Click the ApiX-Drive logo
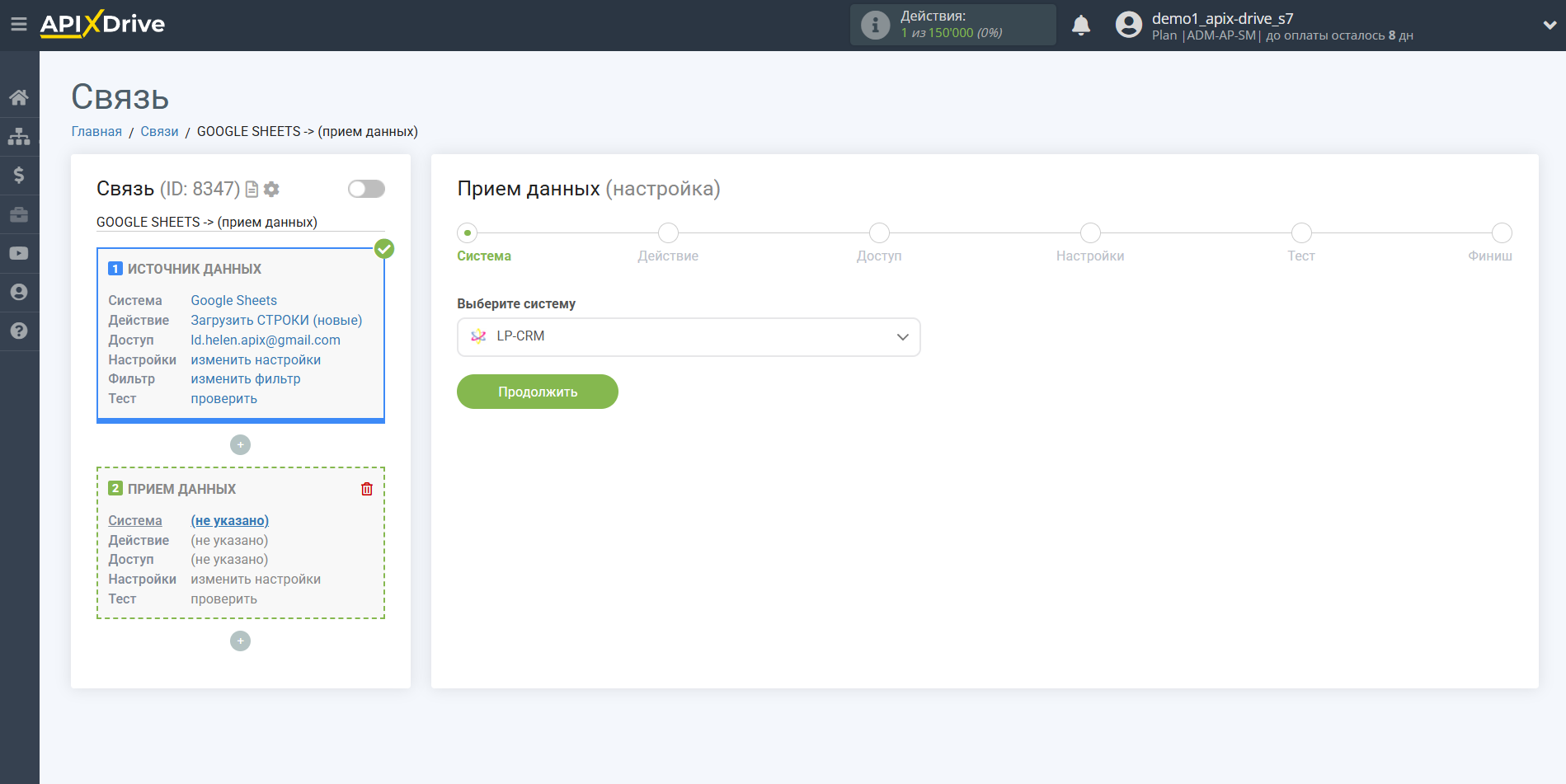The width and height of the screenshot is (1566, 784). click(x=102, y=24)
